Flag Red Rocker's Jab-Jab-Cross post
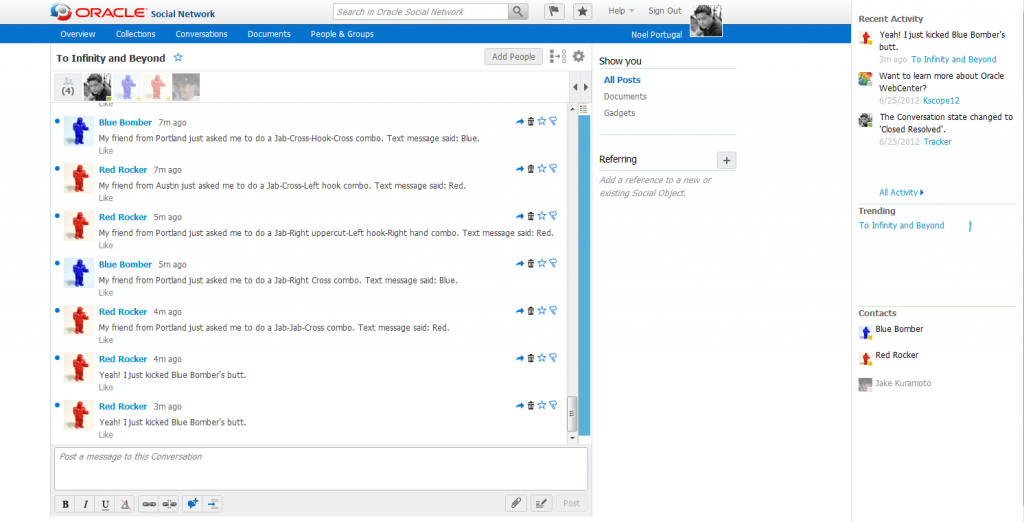 [x=553, y=311]
